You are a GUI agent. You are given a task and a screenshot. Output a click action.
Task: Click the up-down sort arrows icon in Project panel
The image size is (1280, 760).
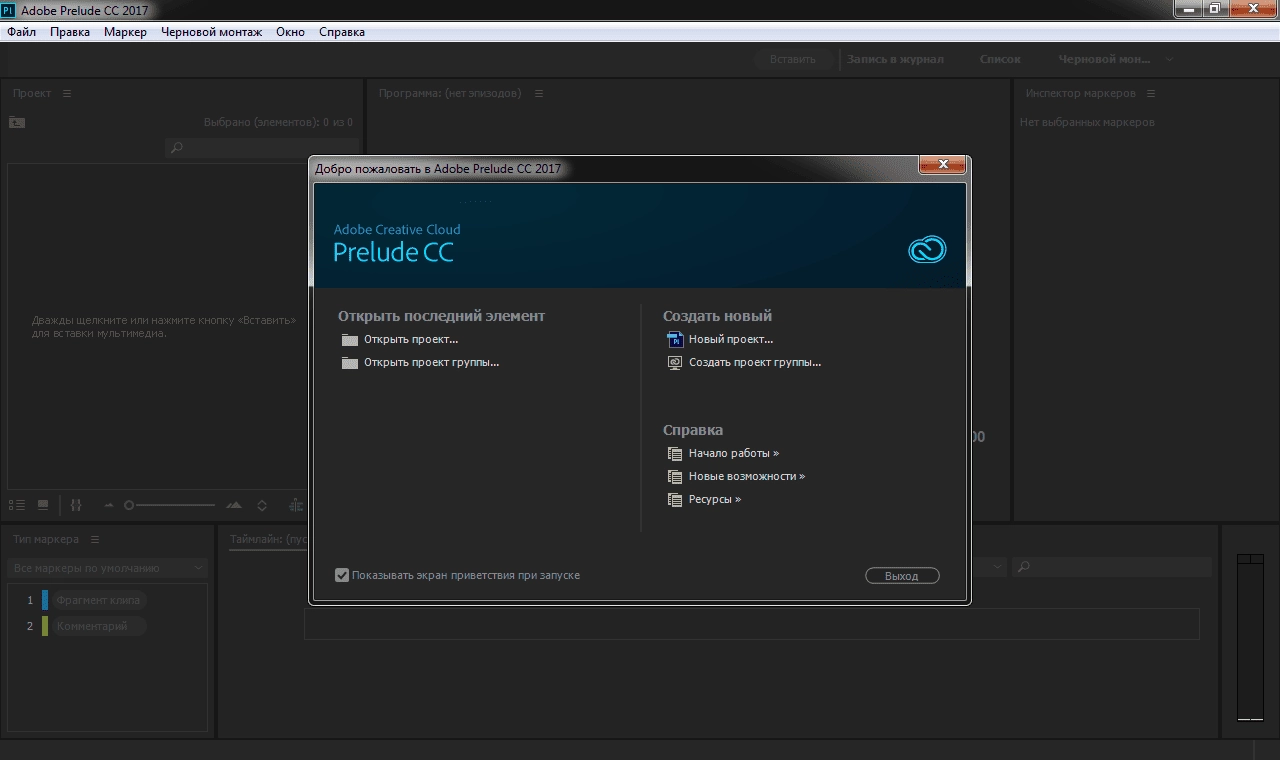point(262,506)
